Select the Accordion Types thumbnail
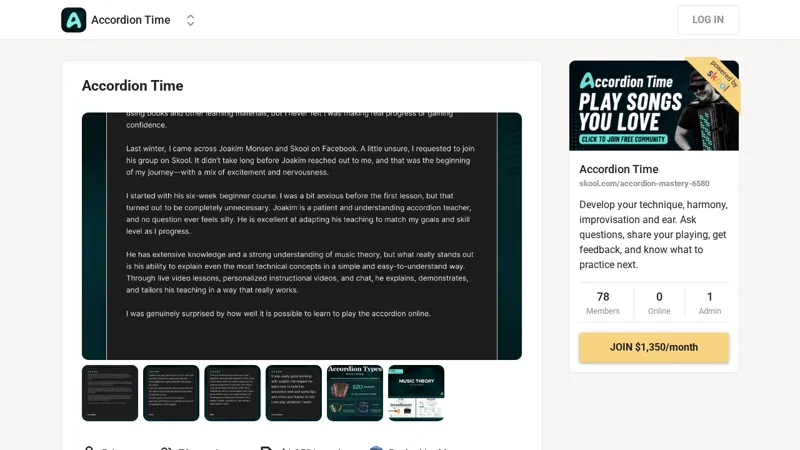The height and width of the screenshot is (450, 800). 355,393
